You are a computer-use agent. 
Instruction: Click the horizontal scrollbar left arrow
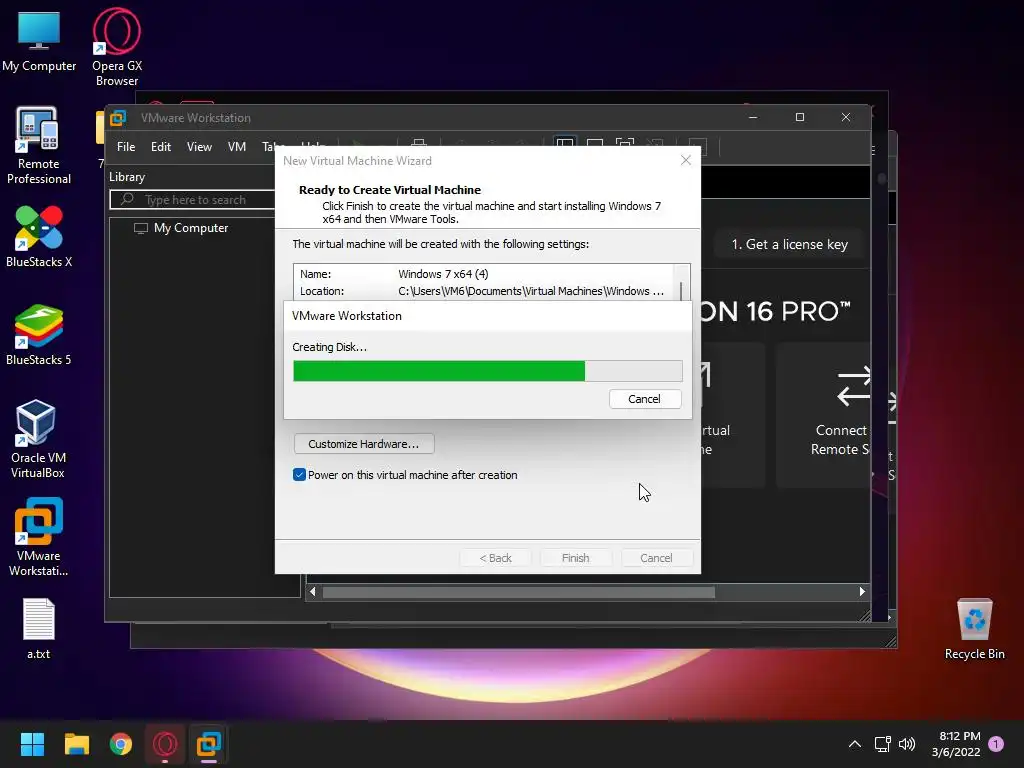(313, 592)
